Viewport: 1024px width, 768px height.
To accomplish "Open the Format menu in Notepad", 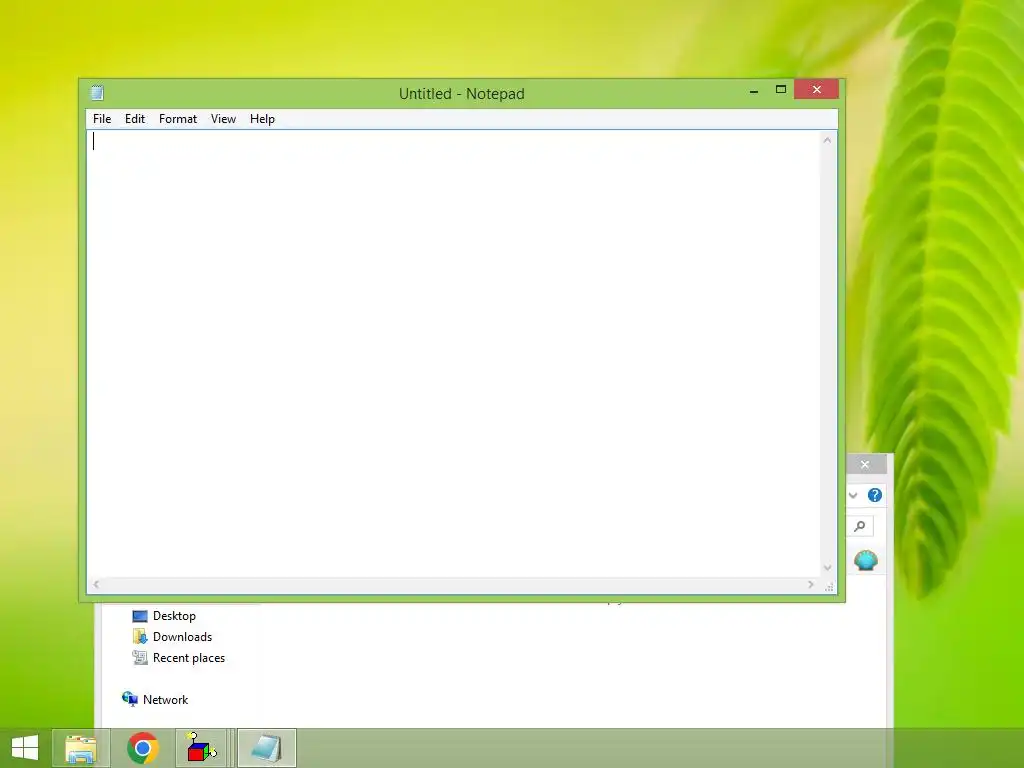I will [178, 119].
